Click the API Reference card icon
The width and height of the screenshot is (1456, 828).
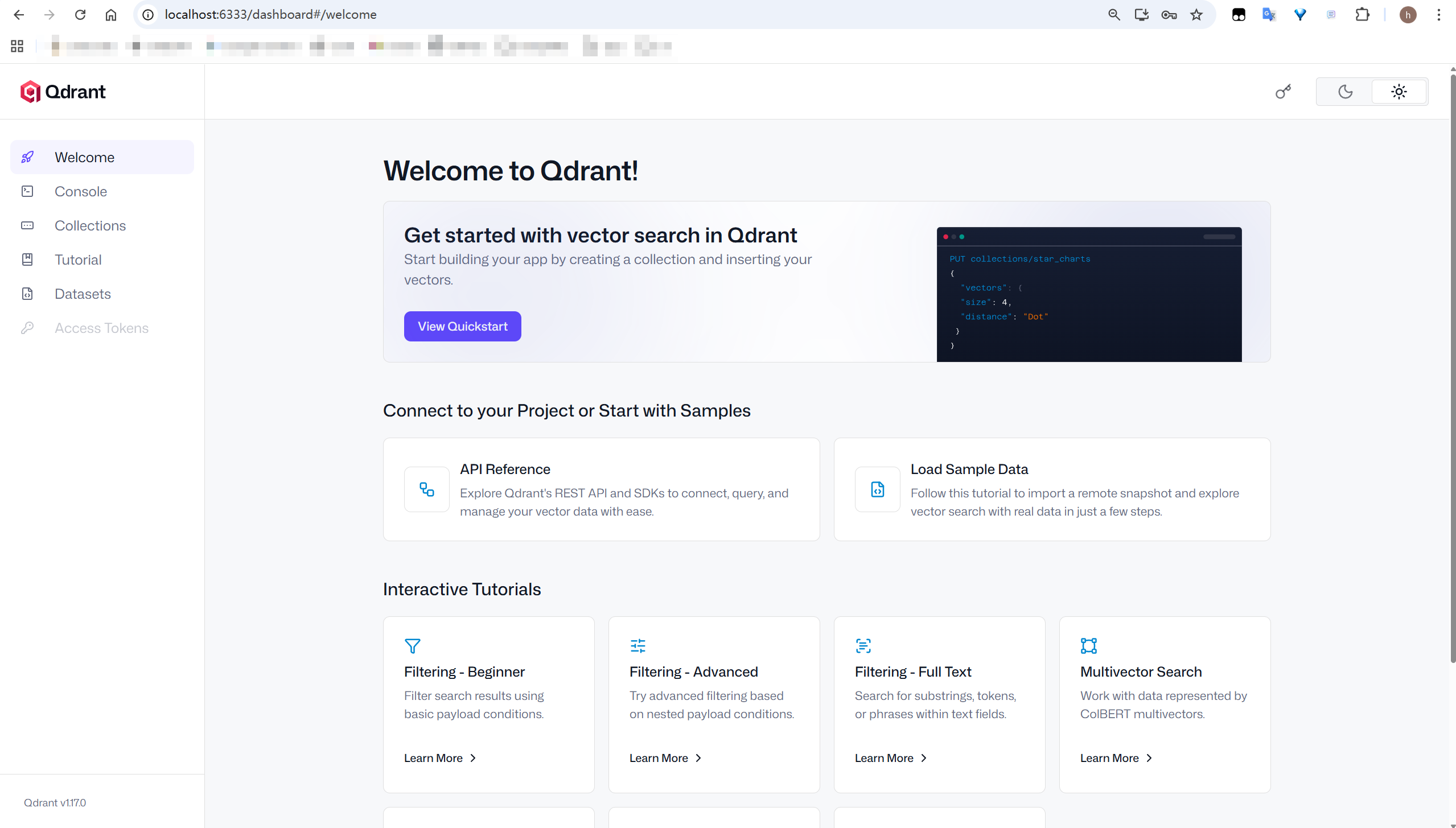(427, 489)
